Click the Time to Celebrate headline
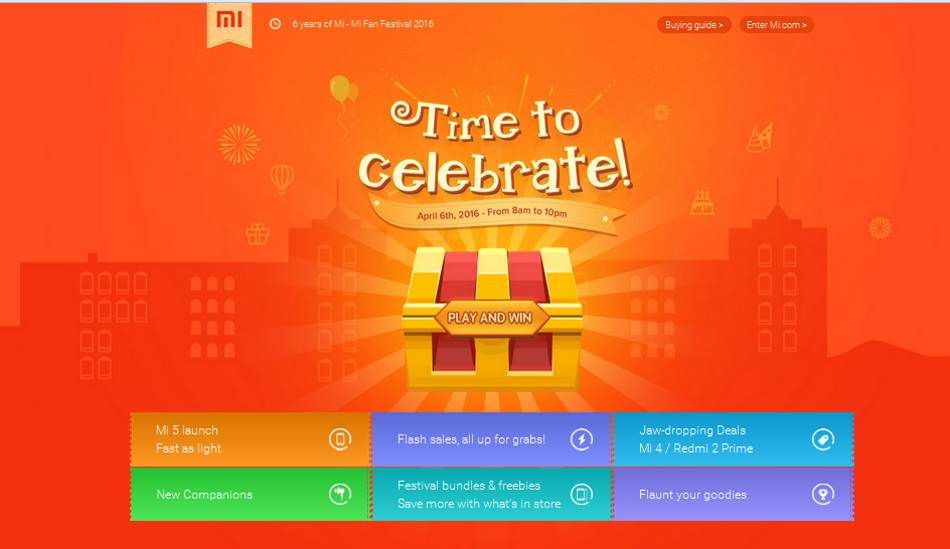This screenshot has height=549, width=950. (494, 147)
